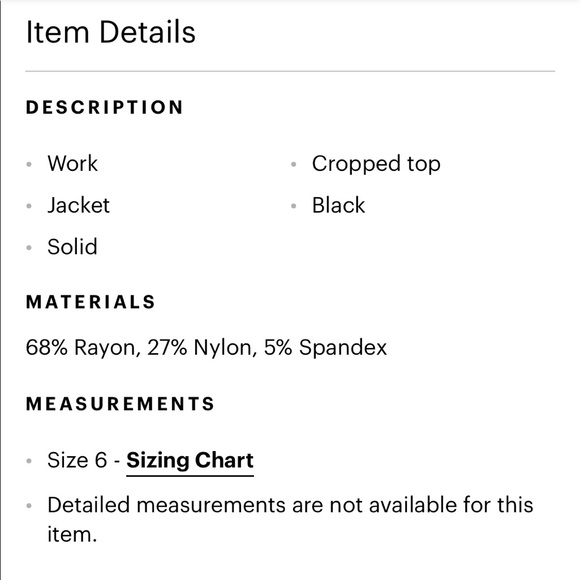Select the MATERIALS section header

coord(91,302)
